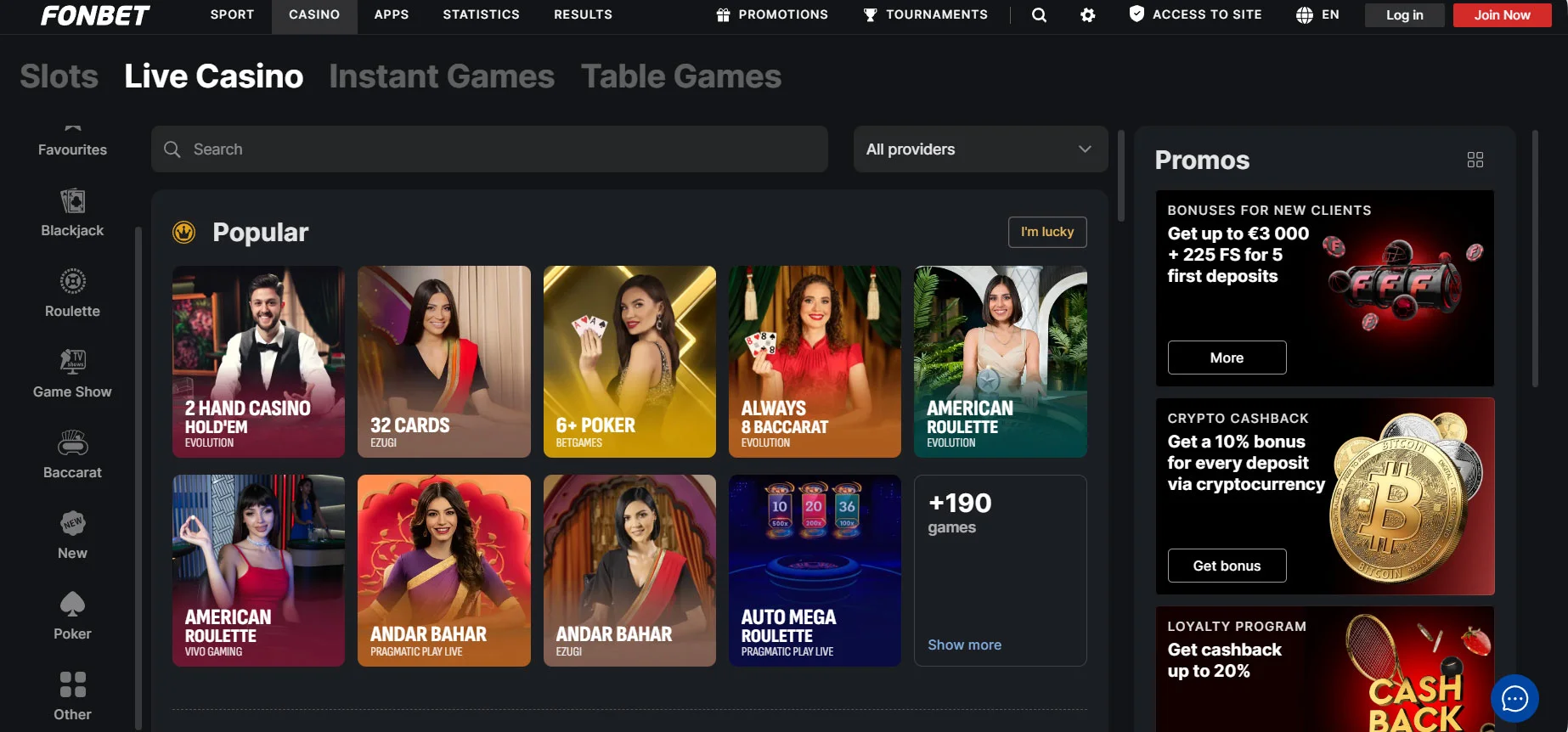
Task: Open New games category in sidebar
Action: coord(72,535)
